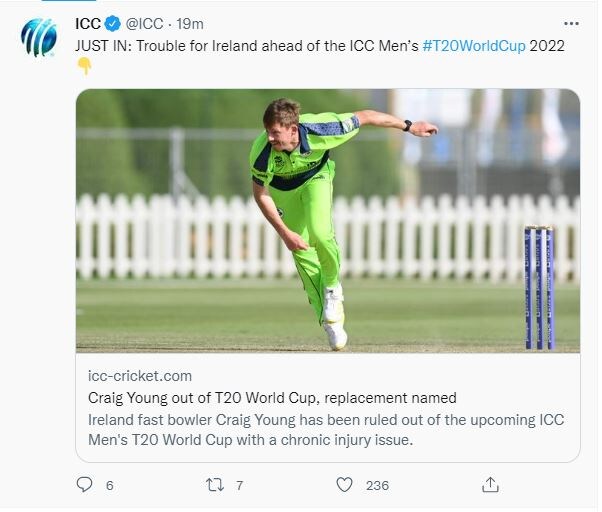This screenshot has height=512, width=602.
Task: Open the @ICC handle link
Action: click(x=144, y=24)
